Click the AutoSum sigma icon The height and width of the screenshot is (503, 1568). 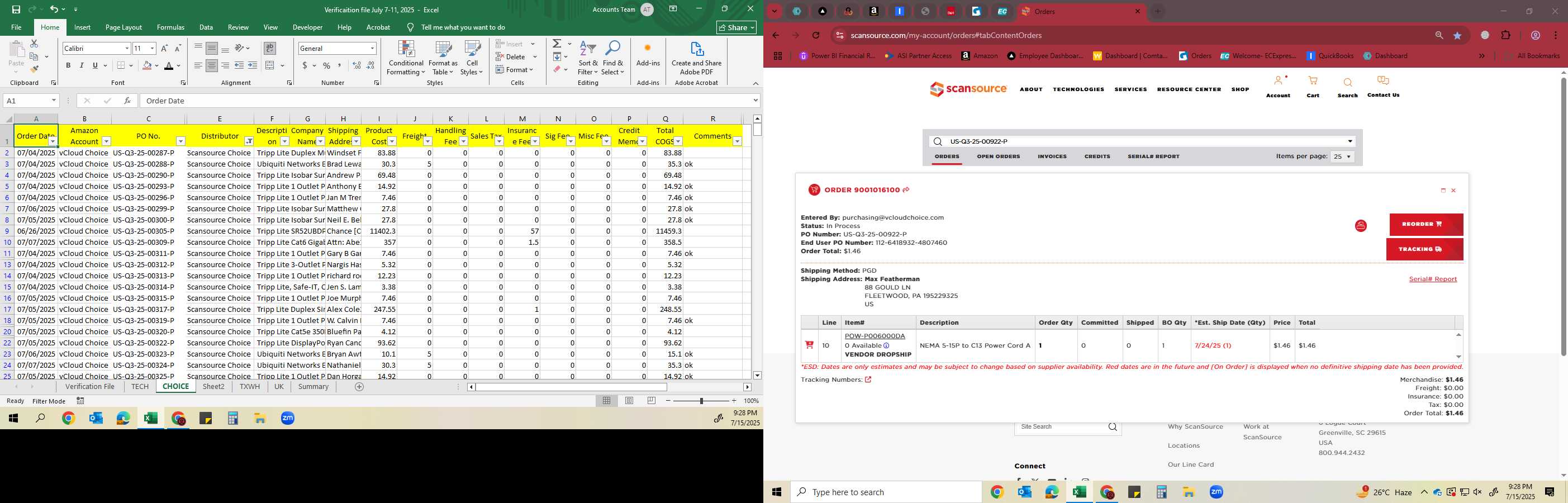(x=557, y=44)
